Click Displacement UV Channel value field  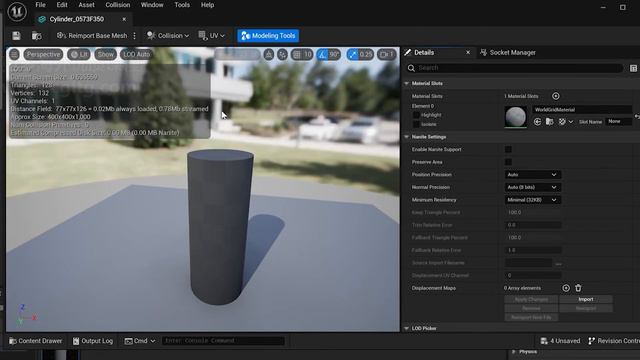pos(533,276)
